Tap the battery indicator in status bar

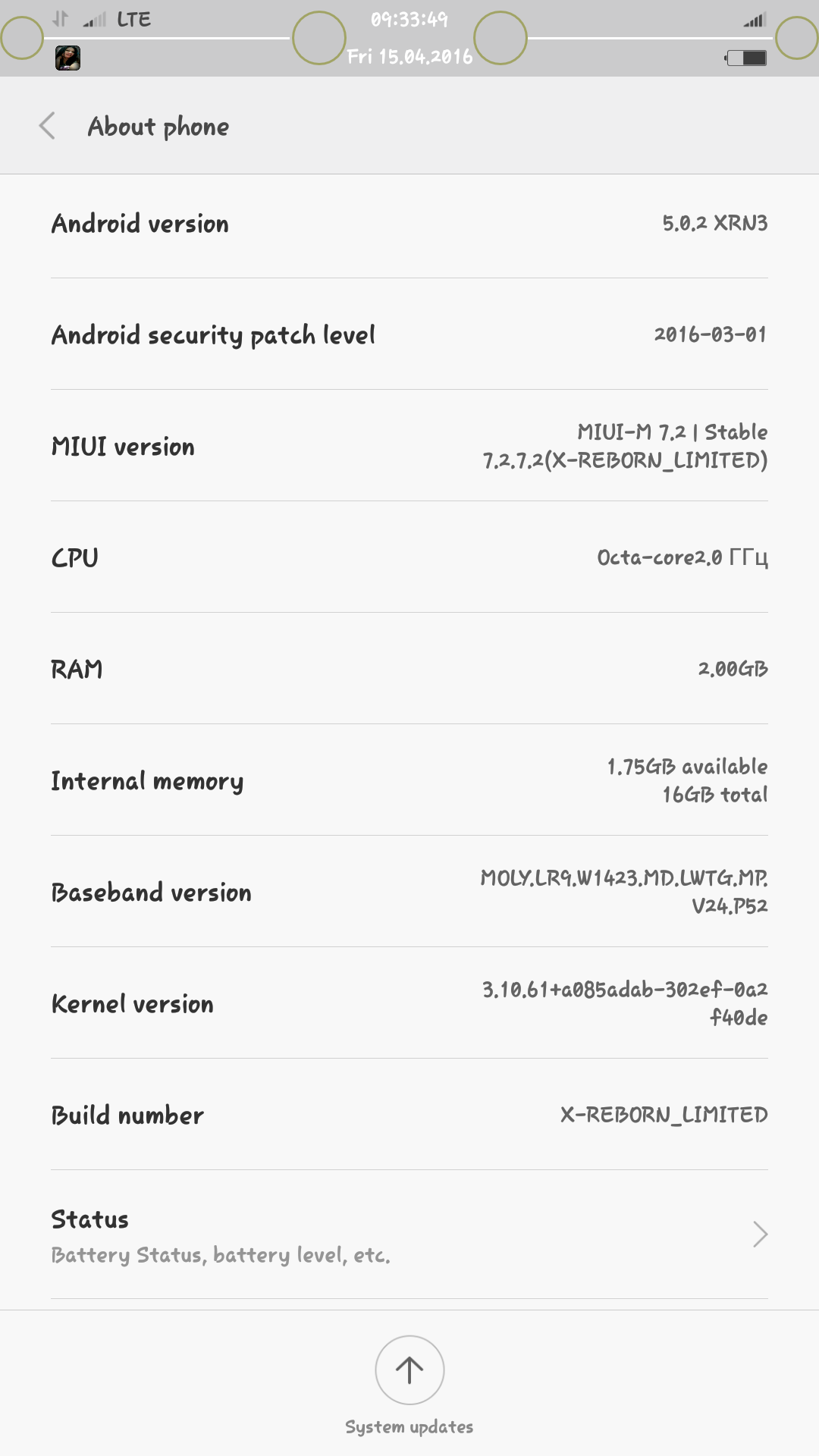click(746, 58)
